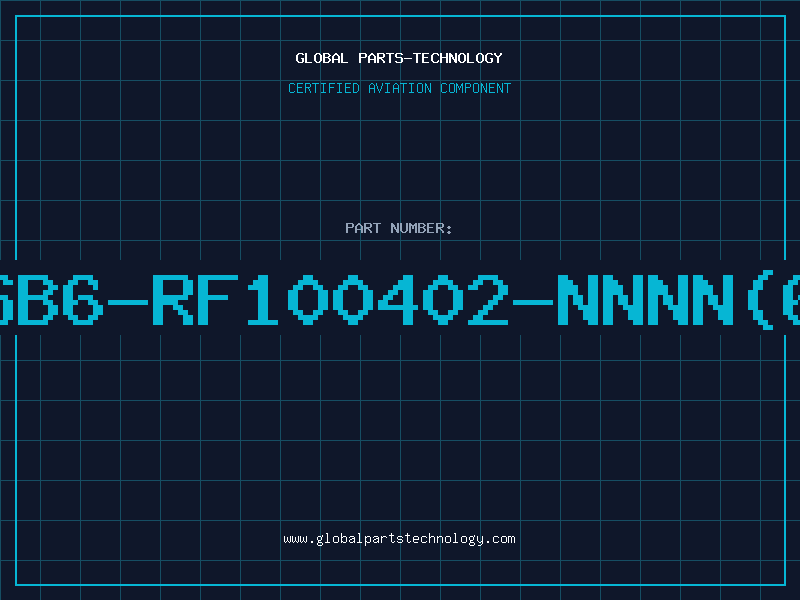Select the RF100402 segment of the part number
This screenshot has height=600, width=800.
(x=331, y=299)
